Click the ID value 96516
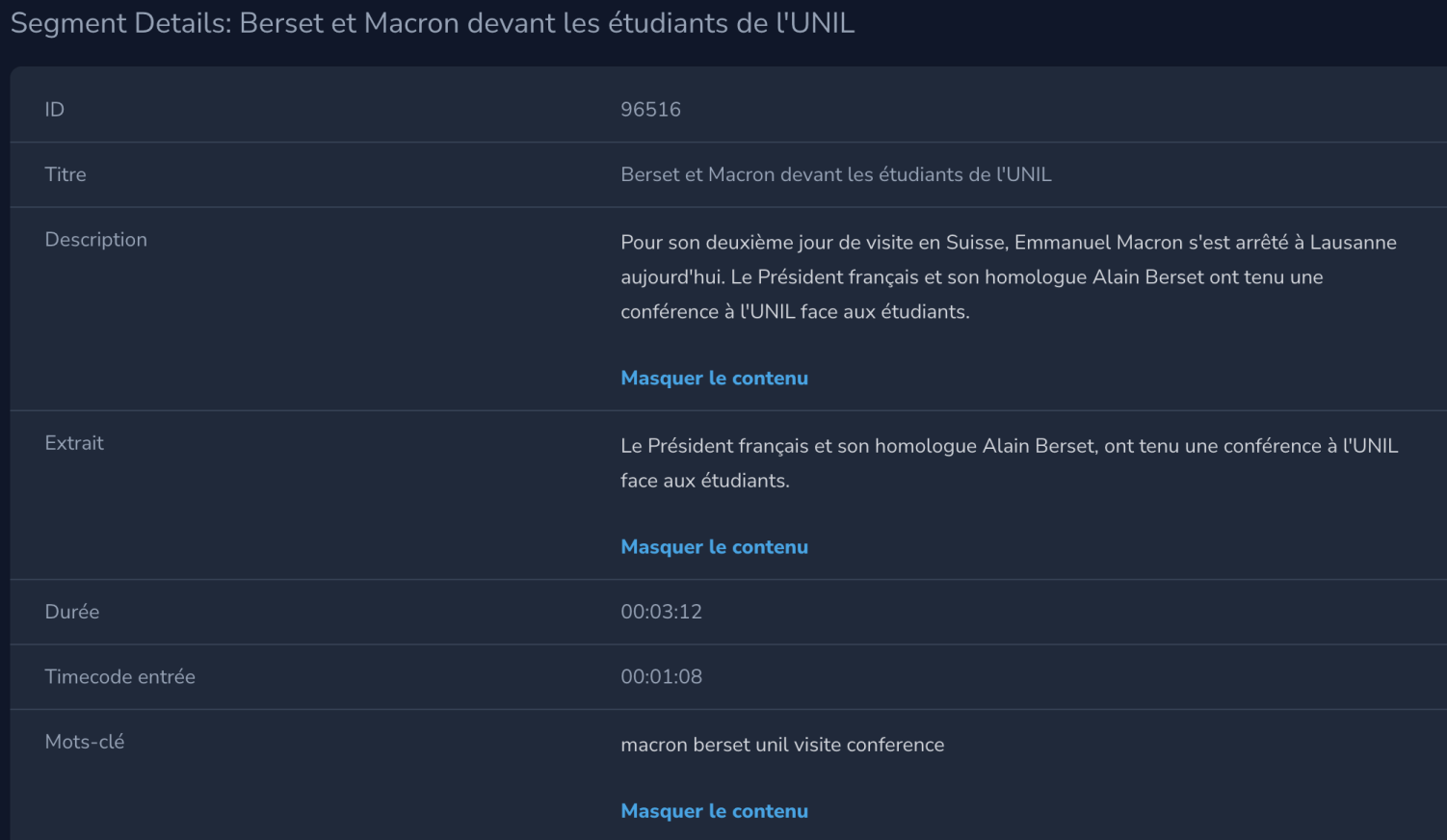 click(650, 109)
